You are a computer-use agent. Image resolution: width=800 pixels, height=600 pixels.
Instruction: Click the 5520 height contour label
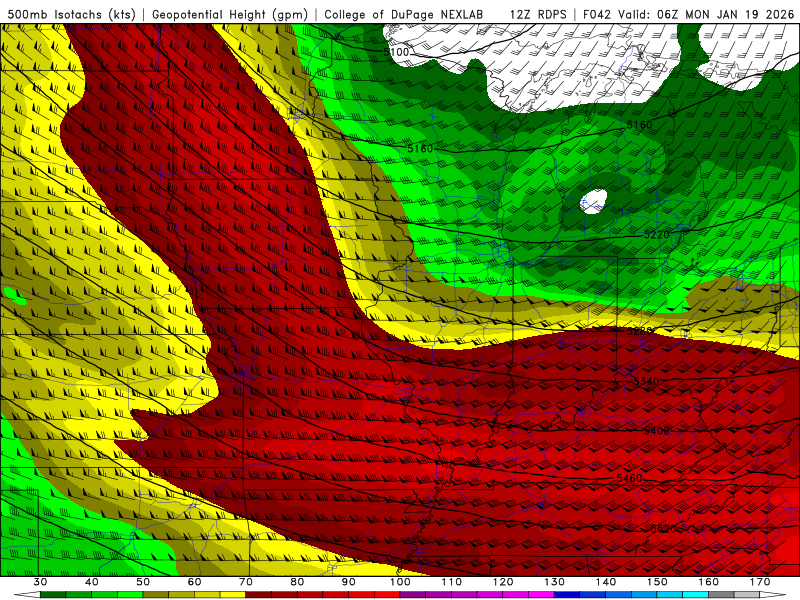coord(663,529)
